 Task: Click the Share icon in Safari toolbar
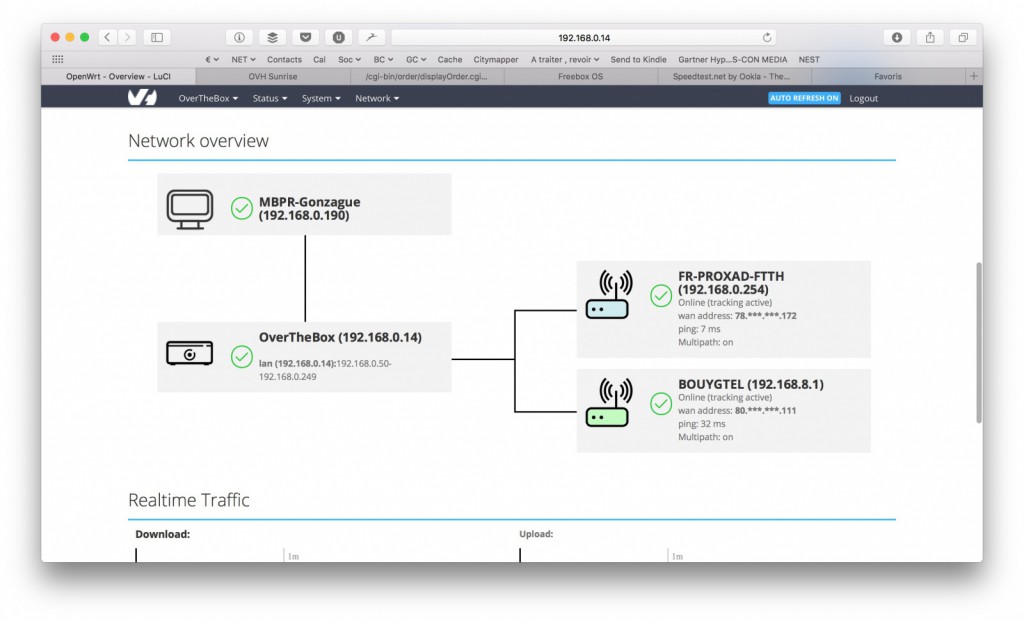930,37
